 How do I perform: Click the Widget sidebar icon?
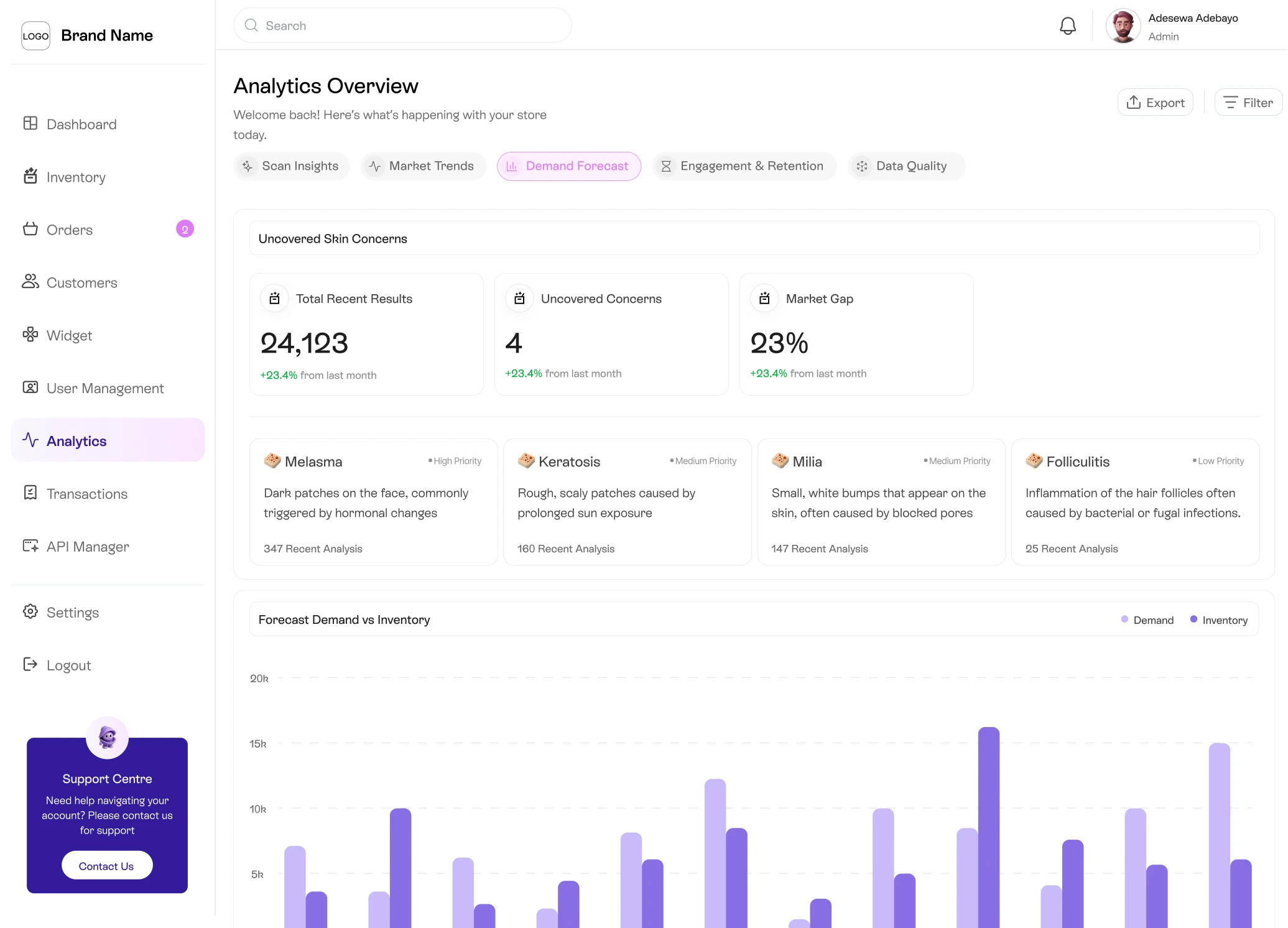30,335
